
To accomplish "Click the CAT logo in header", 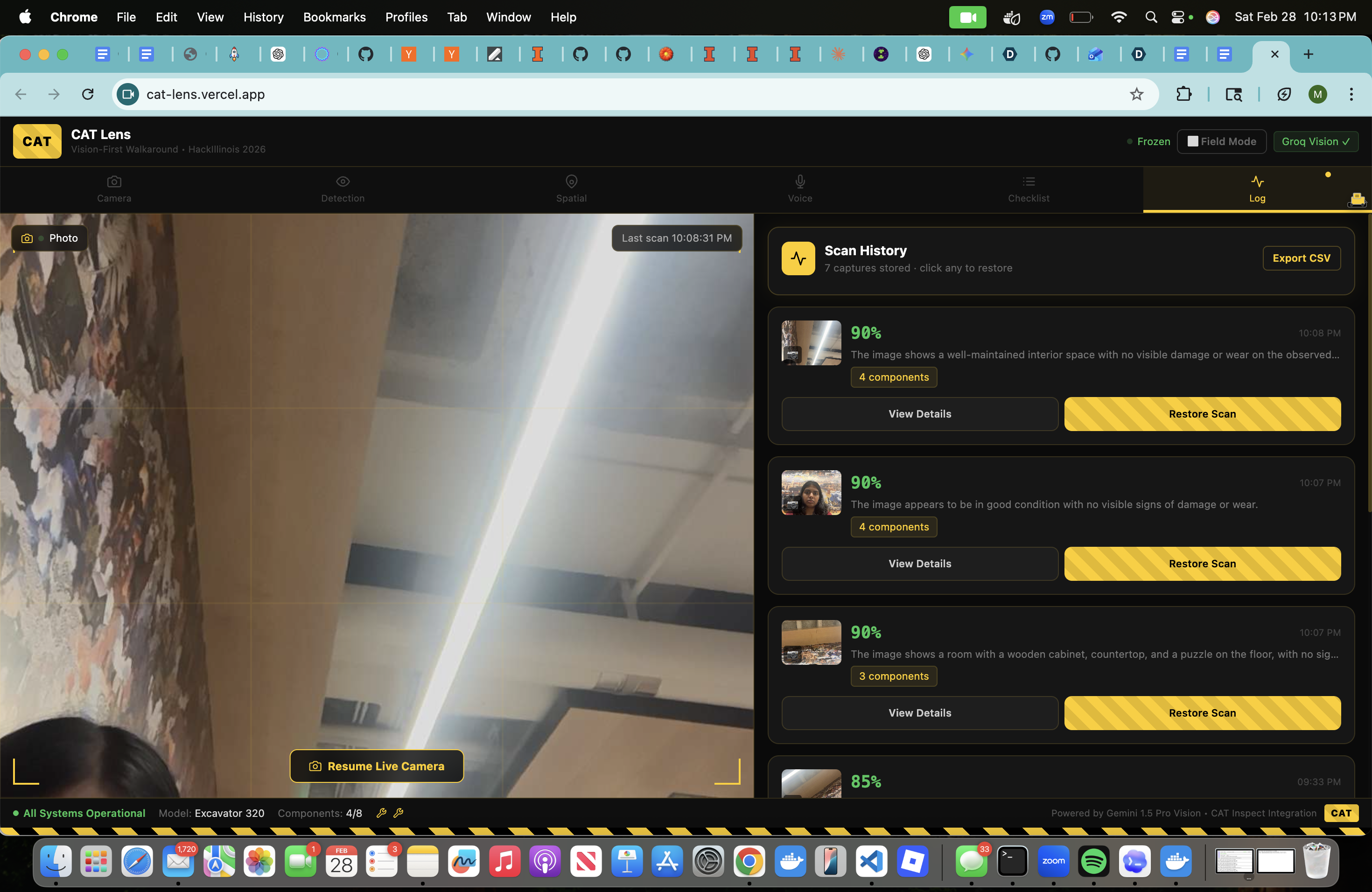I will coord(37,141).
